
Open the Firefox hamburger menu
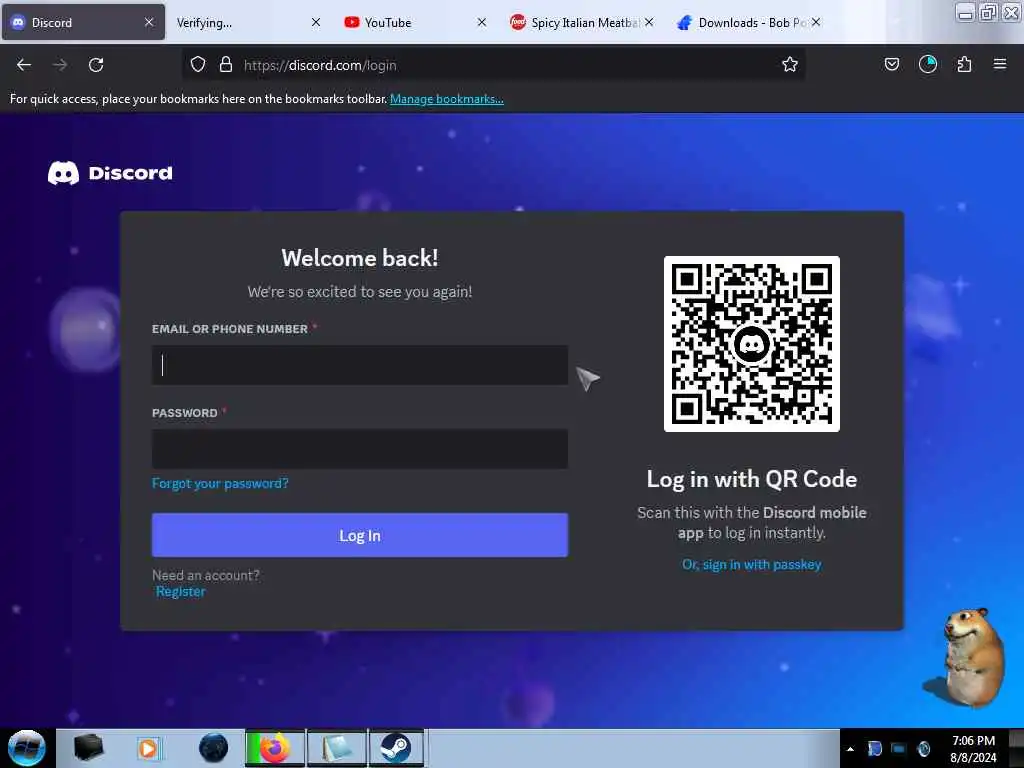[999, 64]
